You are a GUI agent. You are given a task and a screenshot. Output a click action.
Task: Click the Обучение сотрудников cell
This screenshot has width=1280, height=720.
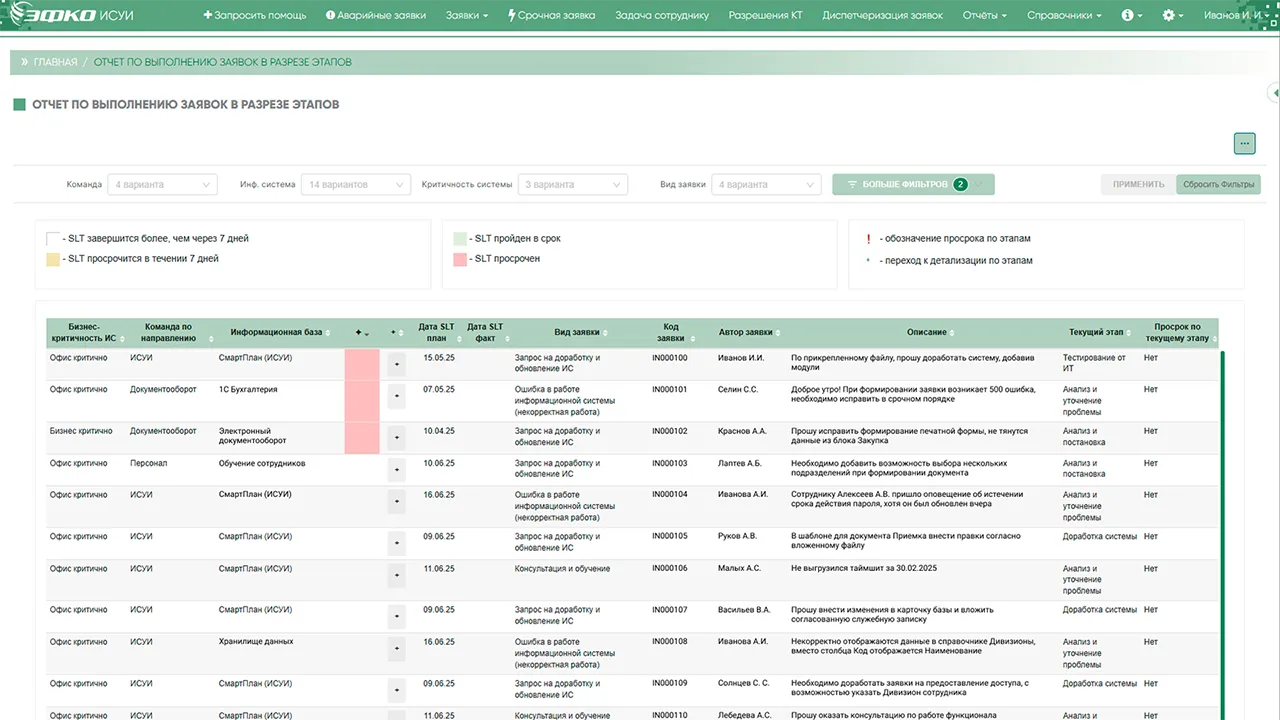(262, 463)
